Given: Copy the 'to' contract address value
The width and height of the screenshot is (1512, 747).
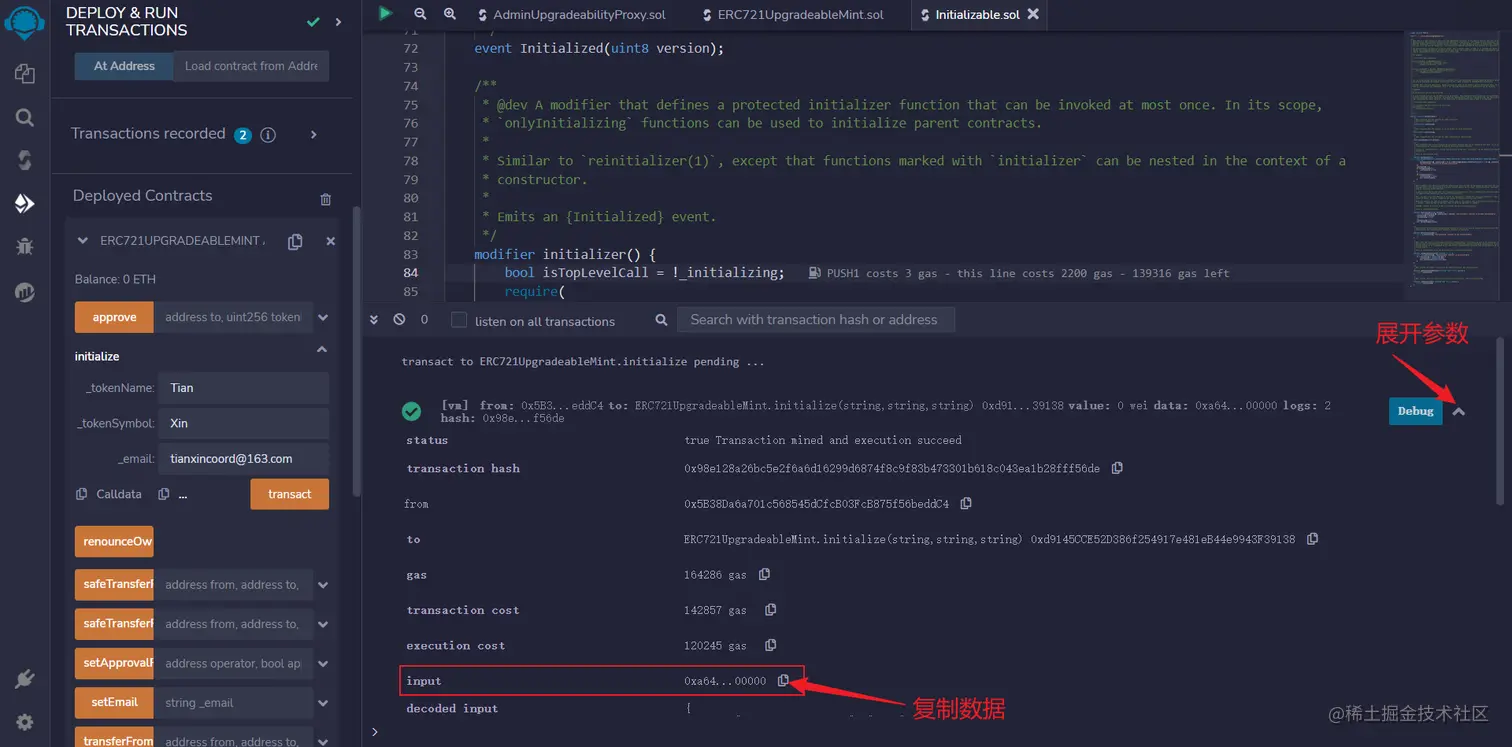Looking at the screenshot, I should pyautogui.click(x=1312, y=539).
